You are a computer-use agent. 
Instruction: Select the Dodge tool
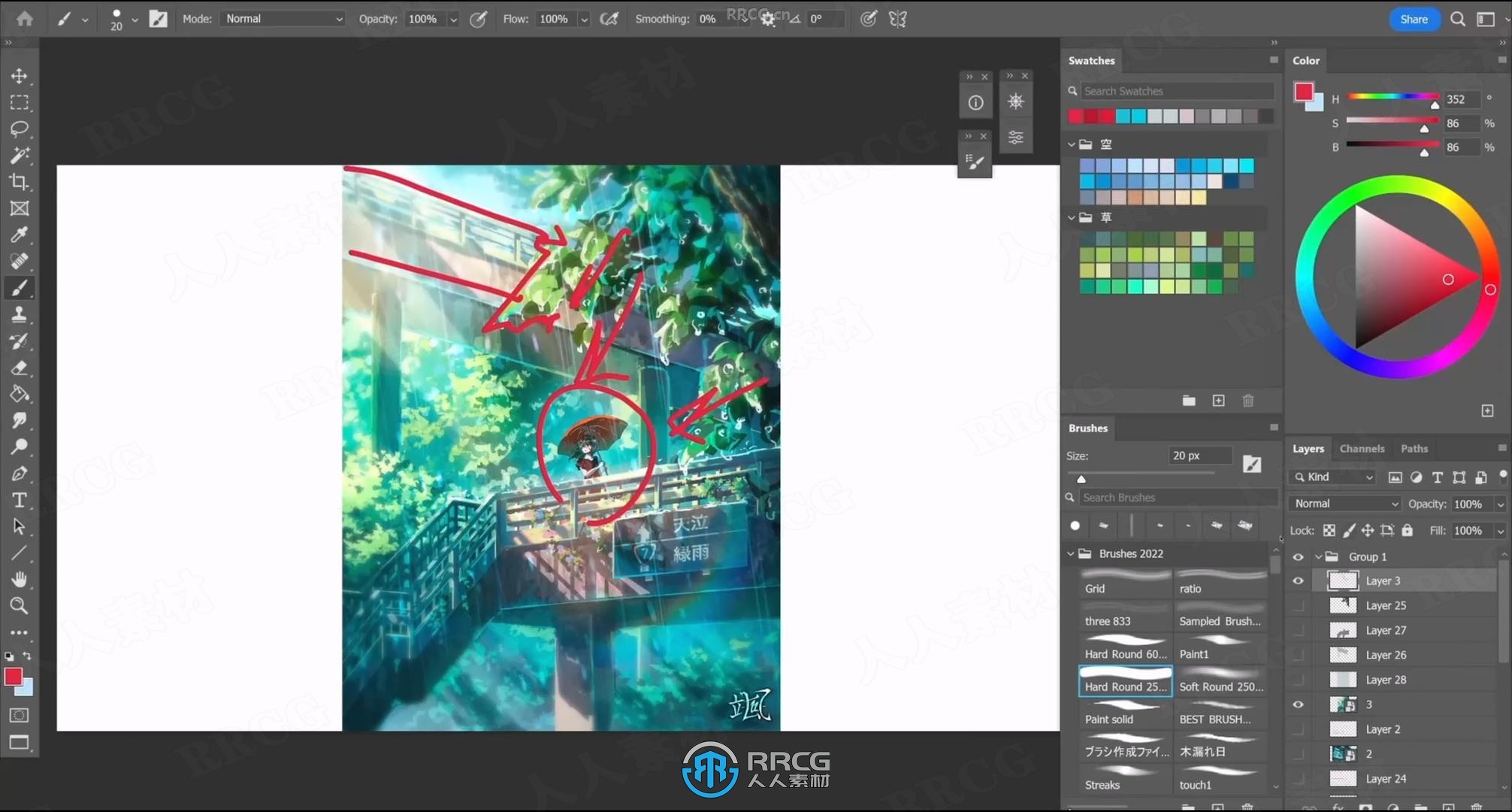coord(20,447)
